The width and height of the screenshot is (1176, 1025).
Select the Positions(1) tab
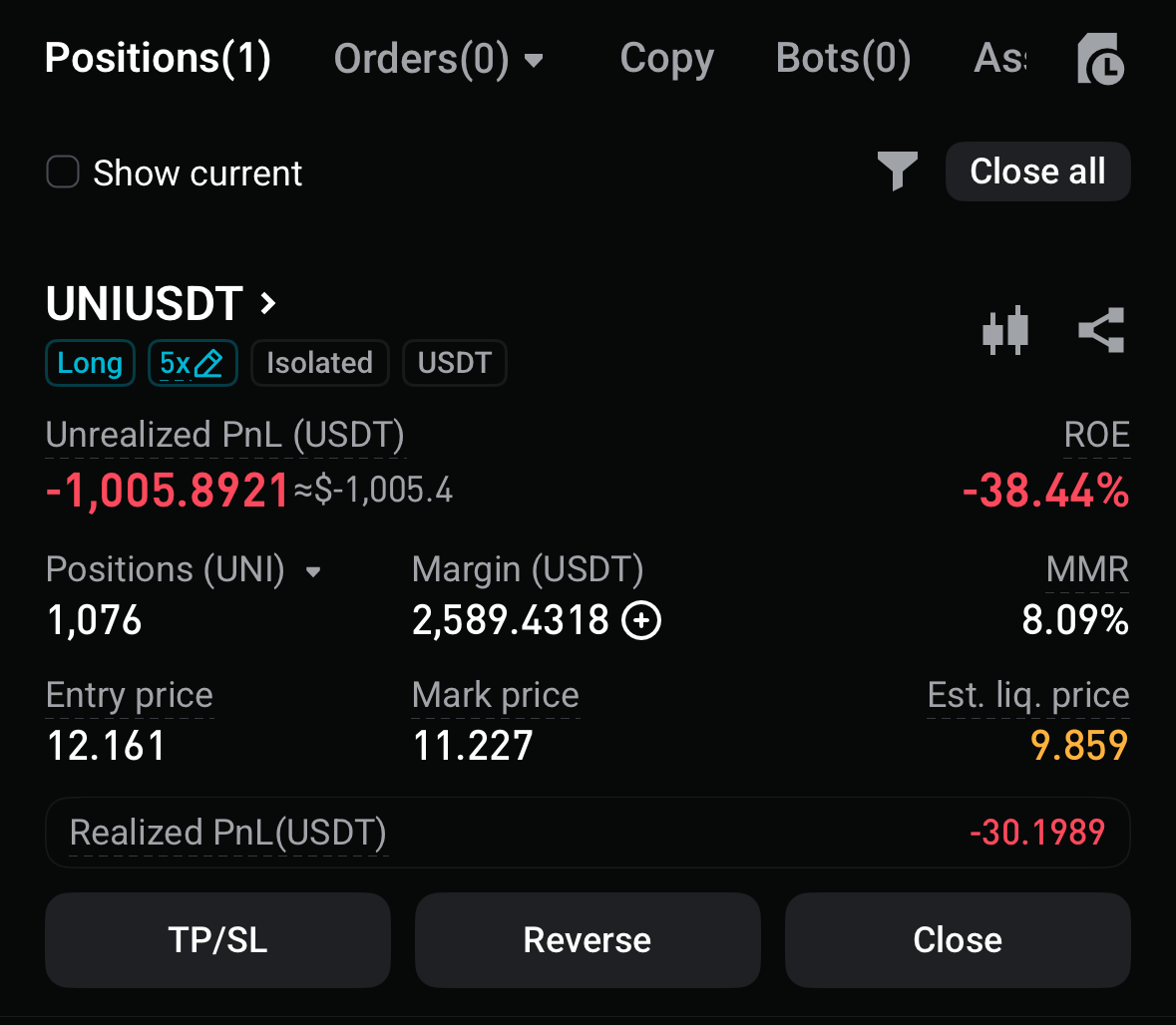tap(159, 59)
